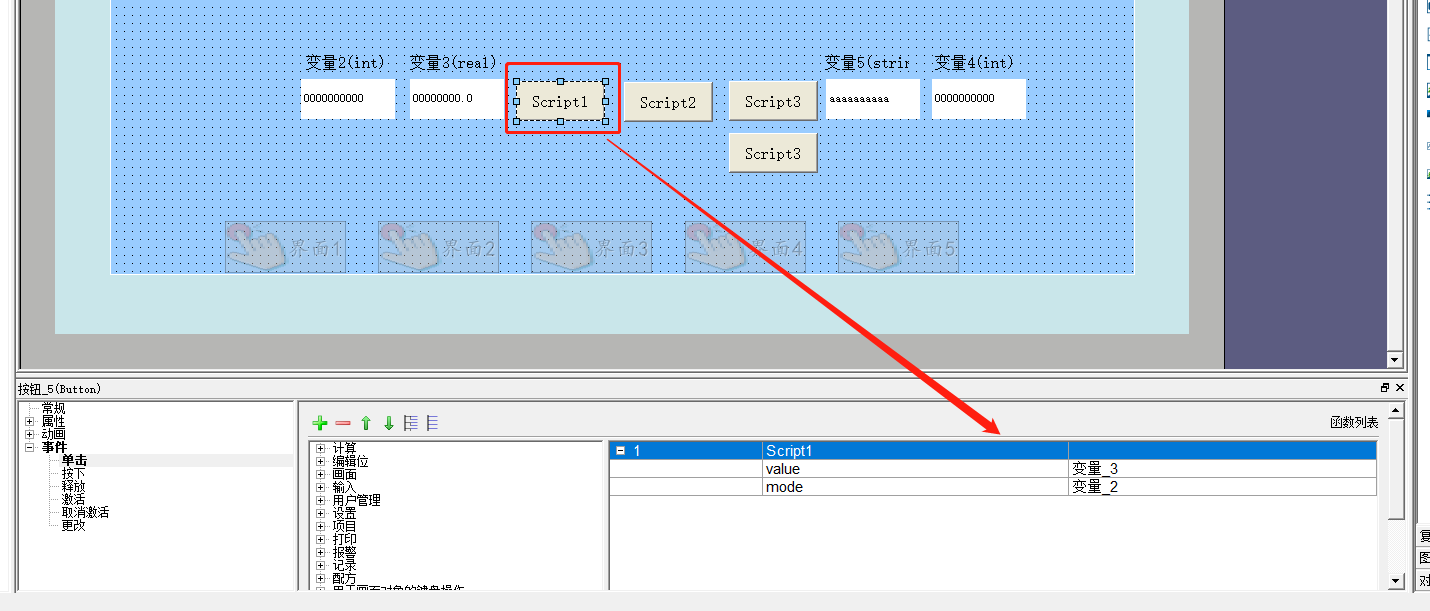Click the canvas vertical scrollbar's down arrow
This screenshot has height=611, width=1430.
point(1395,360)
